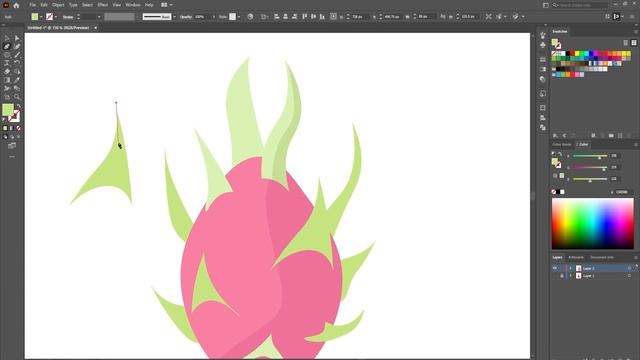Open the Swatch Libraries menu icon
This screenshot has height=360, width=640.
pos(556,136)
